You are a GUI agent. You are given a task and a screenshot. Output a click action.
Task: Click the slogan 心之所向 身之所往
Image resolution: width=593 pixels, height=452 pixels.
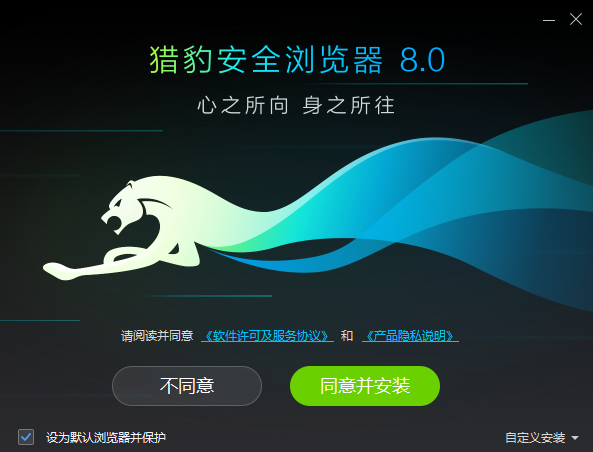click(x=296, y=105)
